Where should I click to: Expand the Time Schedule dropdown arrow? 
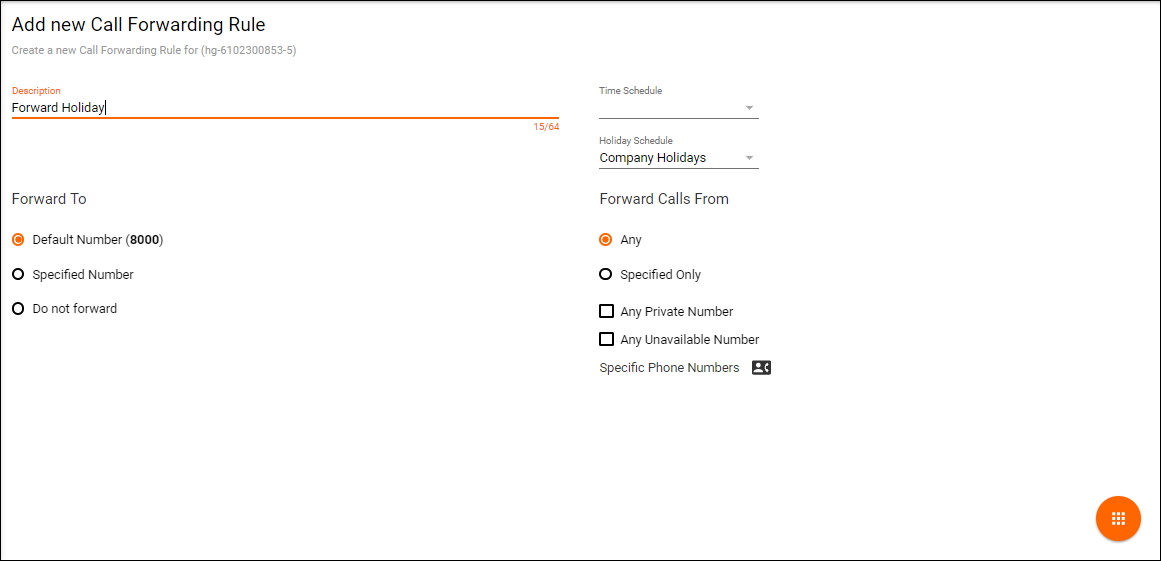click(749, 108)
